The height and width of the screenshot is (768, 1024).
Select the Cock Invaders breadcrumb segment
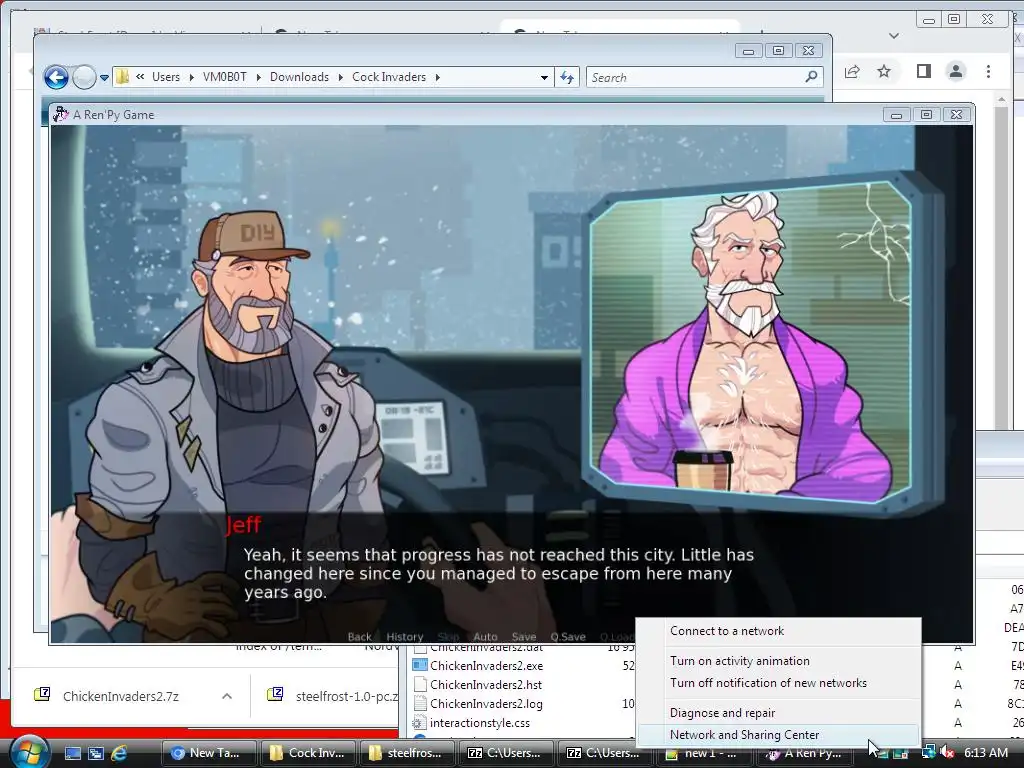click(x=389, y=77)
